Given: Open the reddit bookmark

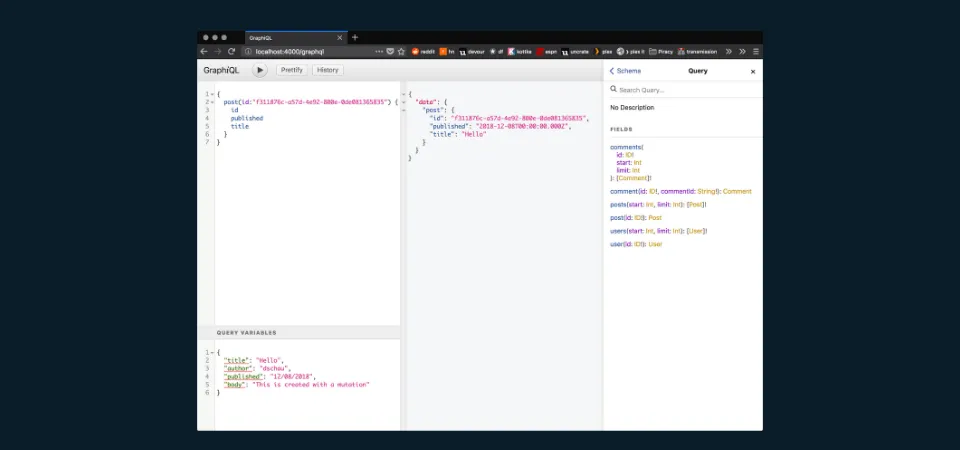Looking at the screenshot, I should point(424,51).
